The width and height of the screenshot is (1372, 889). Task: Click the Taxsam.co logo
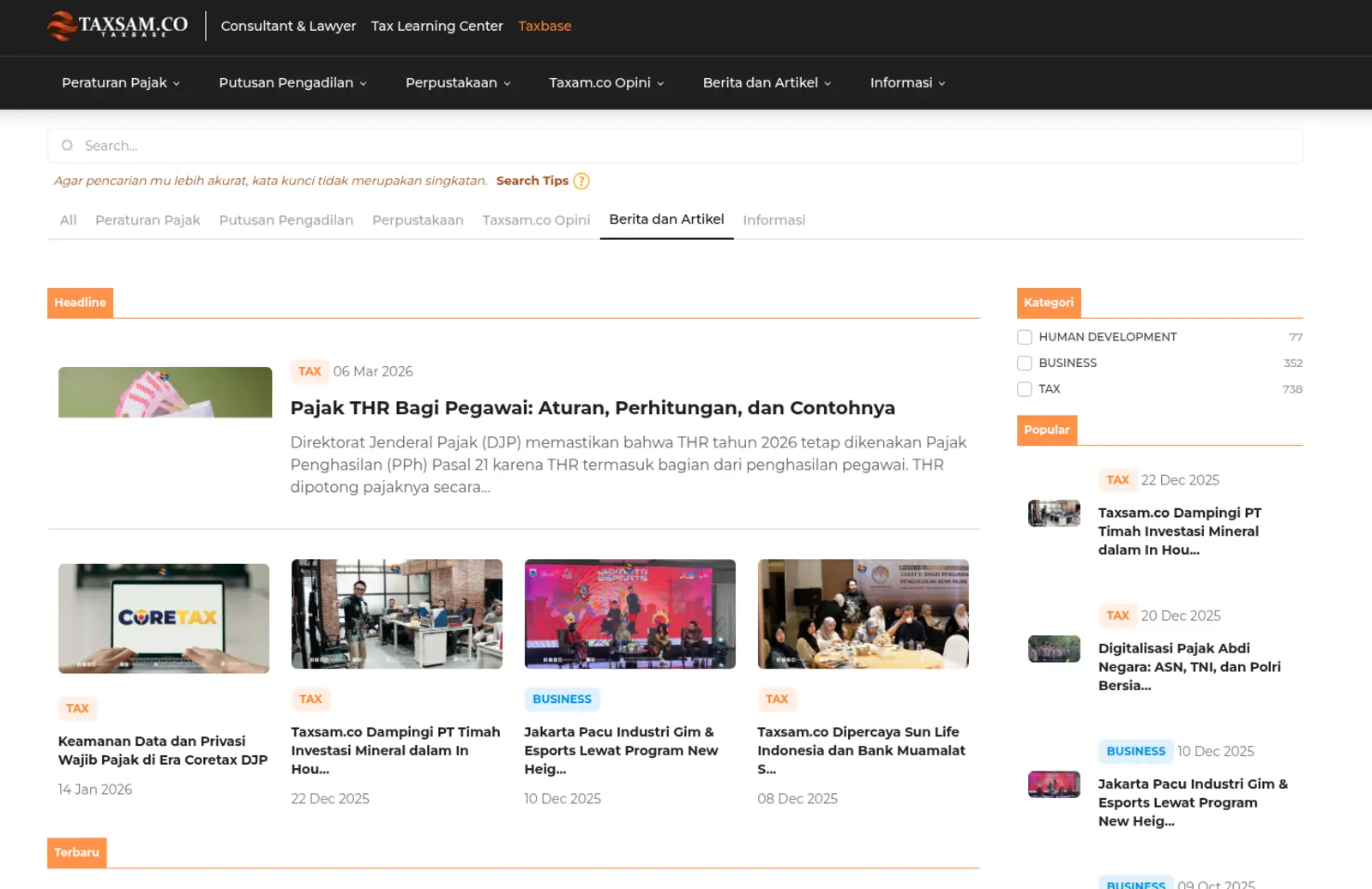pos(117,26)
